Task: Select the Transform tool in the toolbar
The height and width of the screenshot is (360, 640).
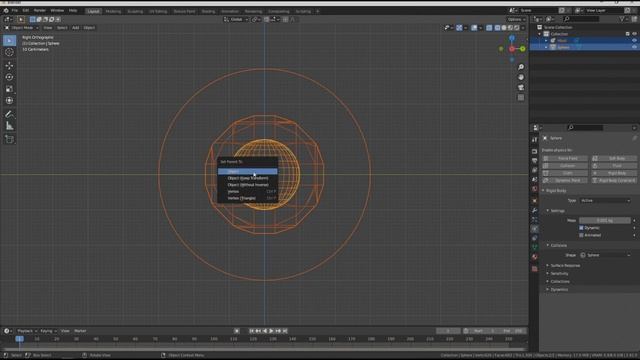Action: (9, 100)
